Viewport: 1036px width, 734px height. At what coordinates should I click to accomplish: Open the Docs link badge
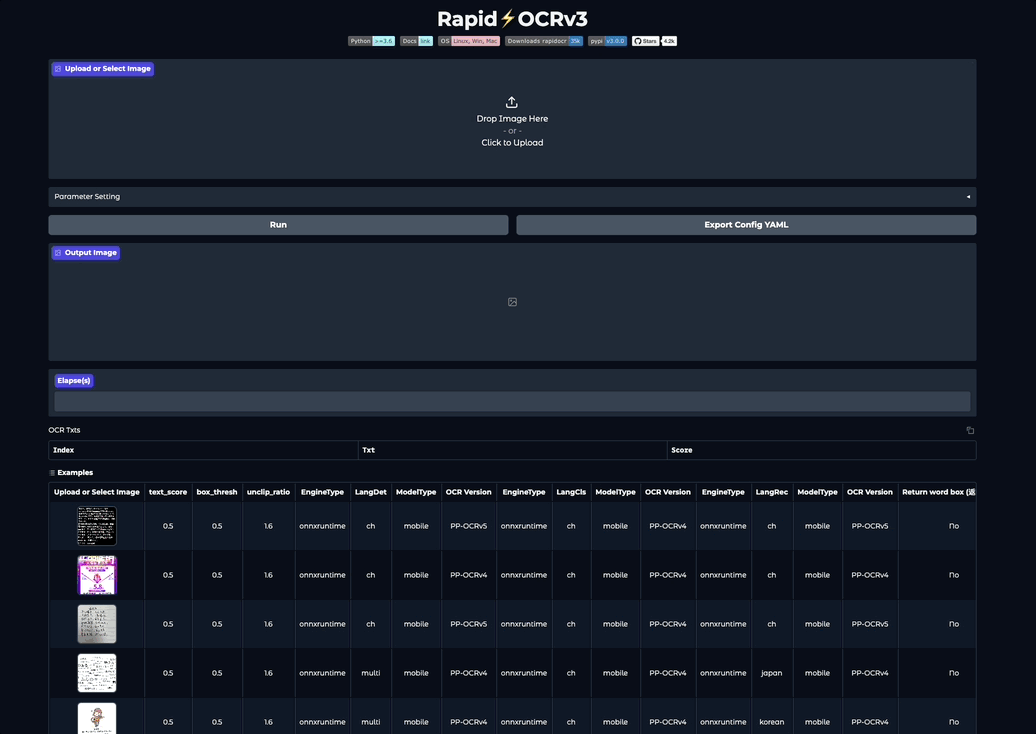(415, 41)
